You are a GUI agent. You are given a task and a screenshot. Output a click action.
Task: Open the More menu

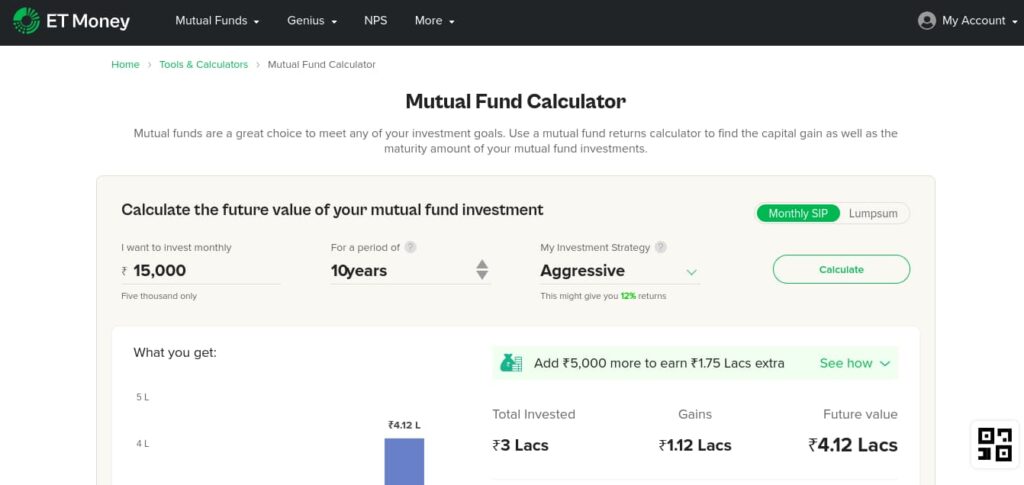coord(434,21)
